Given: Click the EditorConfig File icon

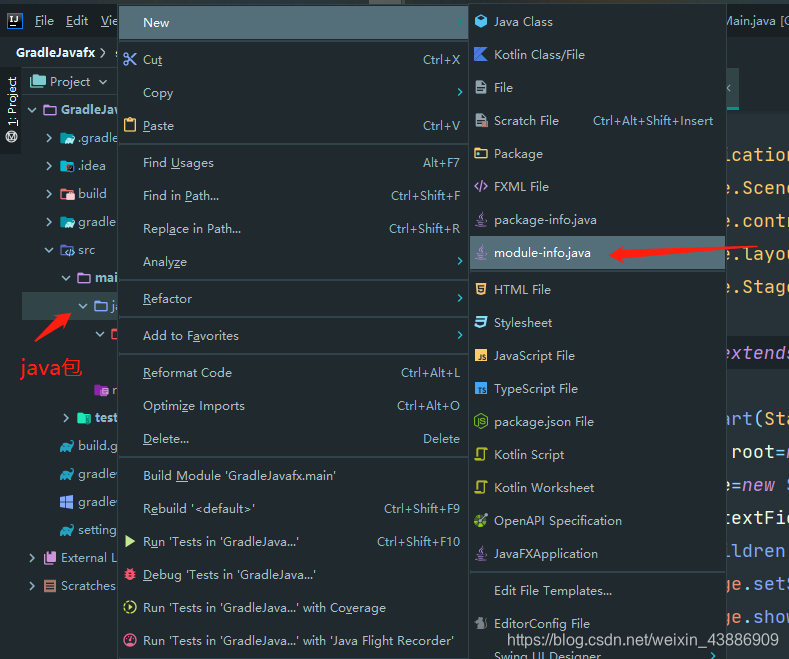Looking at the screenshot, I should [481, 623].
